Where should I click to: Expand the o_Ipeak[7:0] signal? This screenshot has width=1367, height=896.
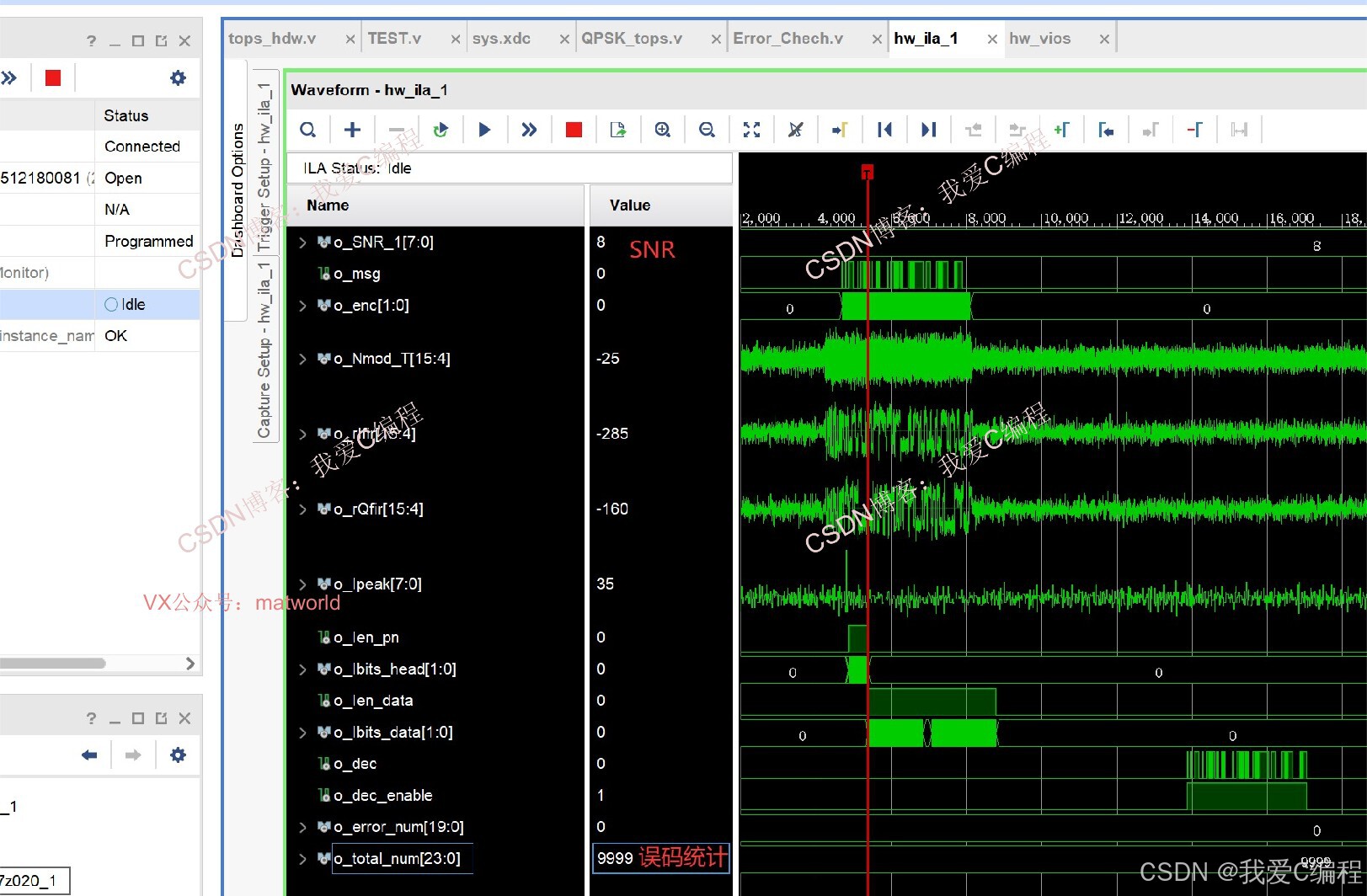303,584
